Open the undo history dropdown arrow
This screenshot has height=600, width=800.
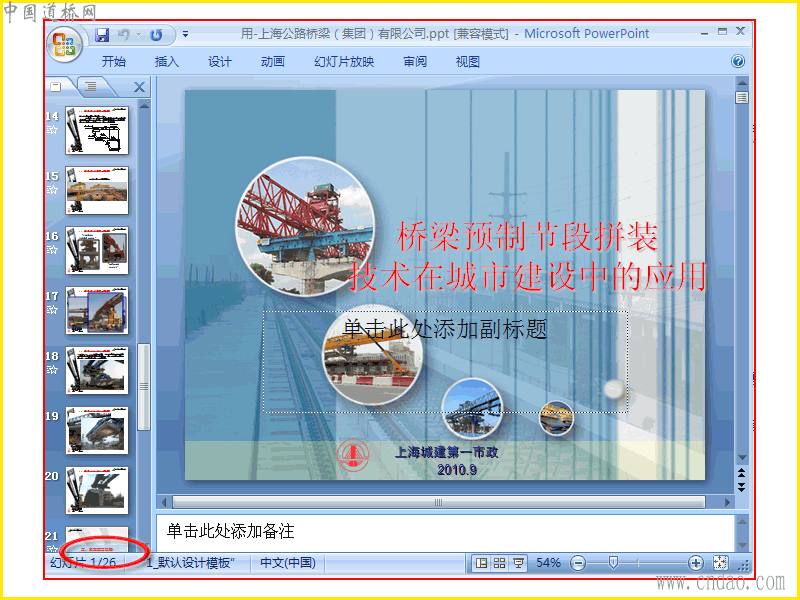138,35
